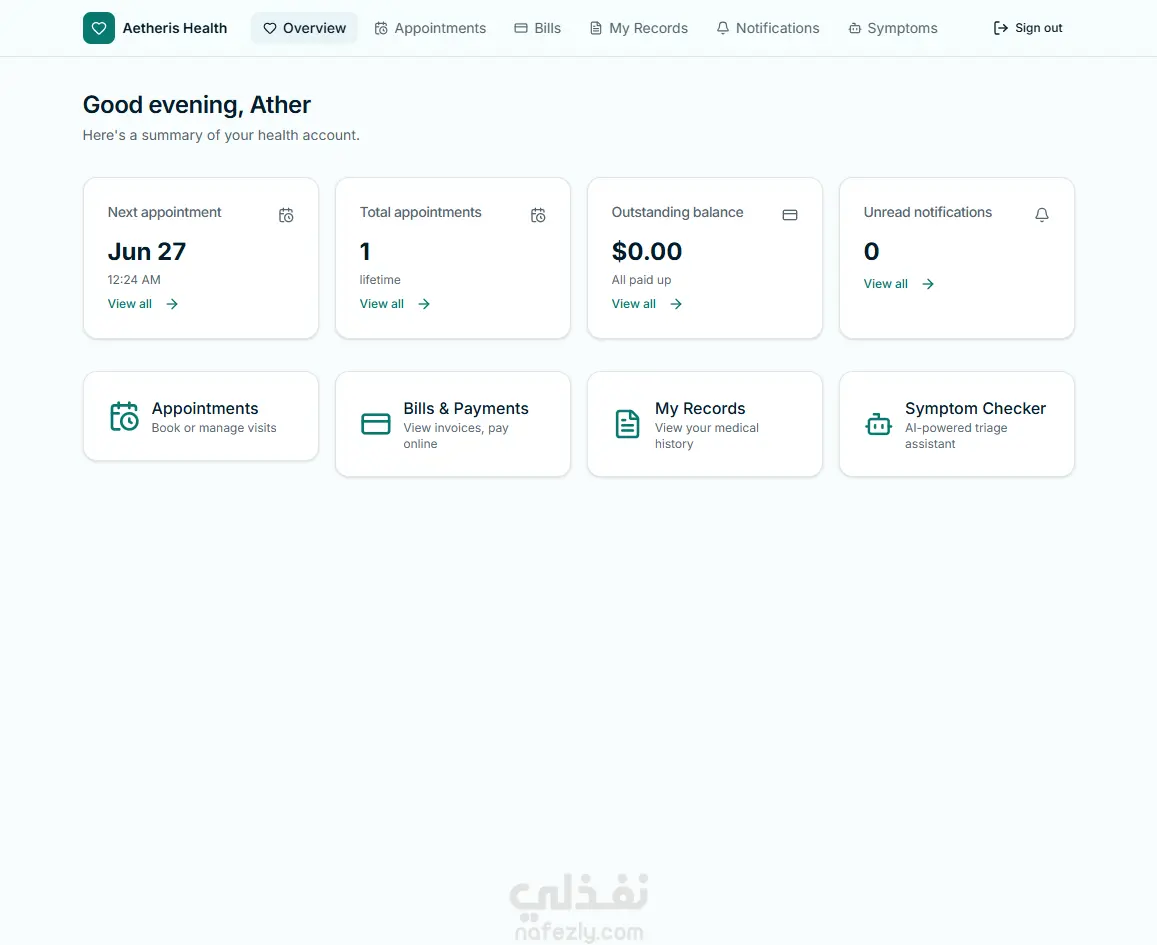Click the card icon in Bills nav tab

pos(521,28)
